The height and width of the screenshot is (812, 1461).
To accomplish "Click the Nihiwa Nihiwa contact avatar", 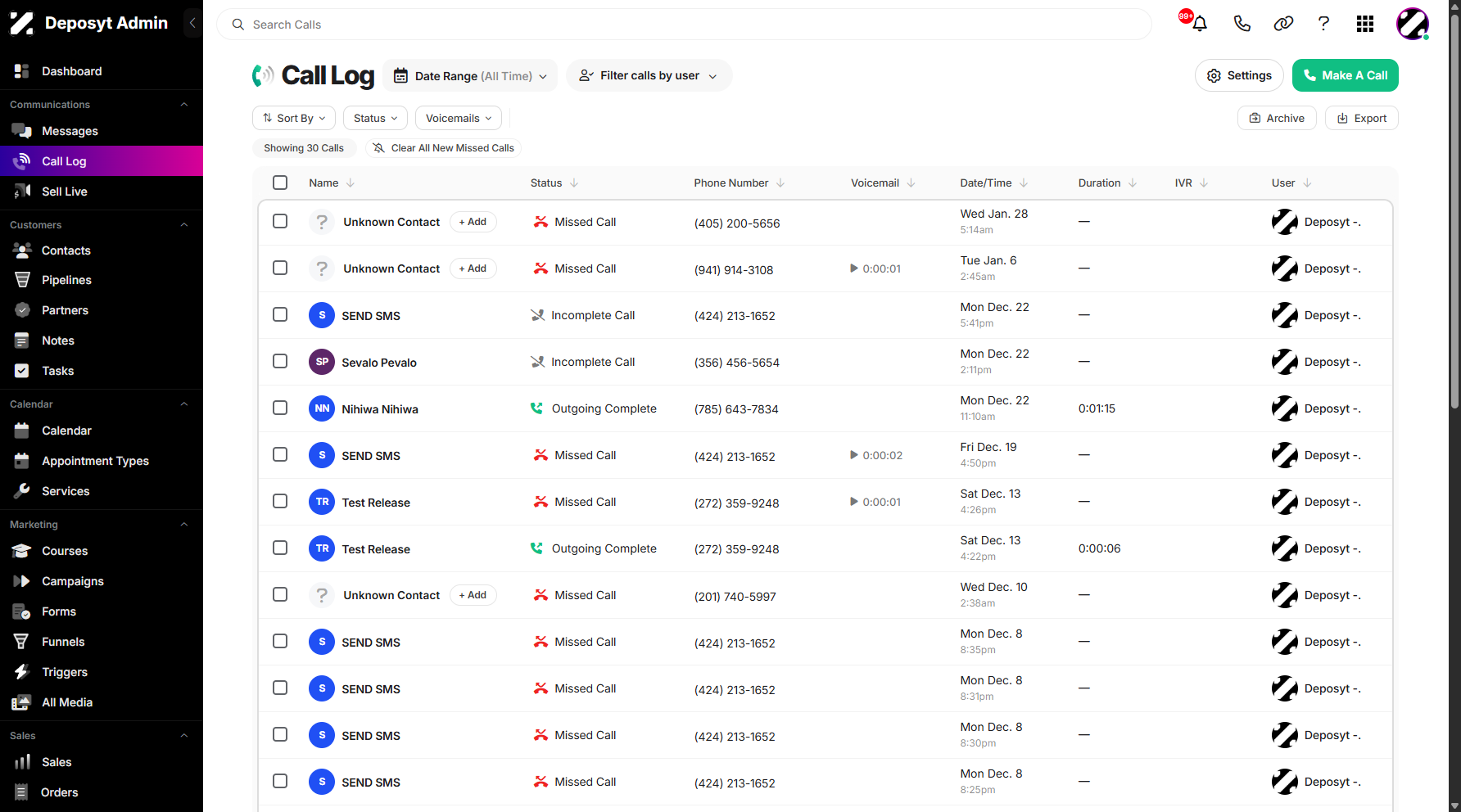I will point(322,408).
